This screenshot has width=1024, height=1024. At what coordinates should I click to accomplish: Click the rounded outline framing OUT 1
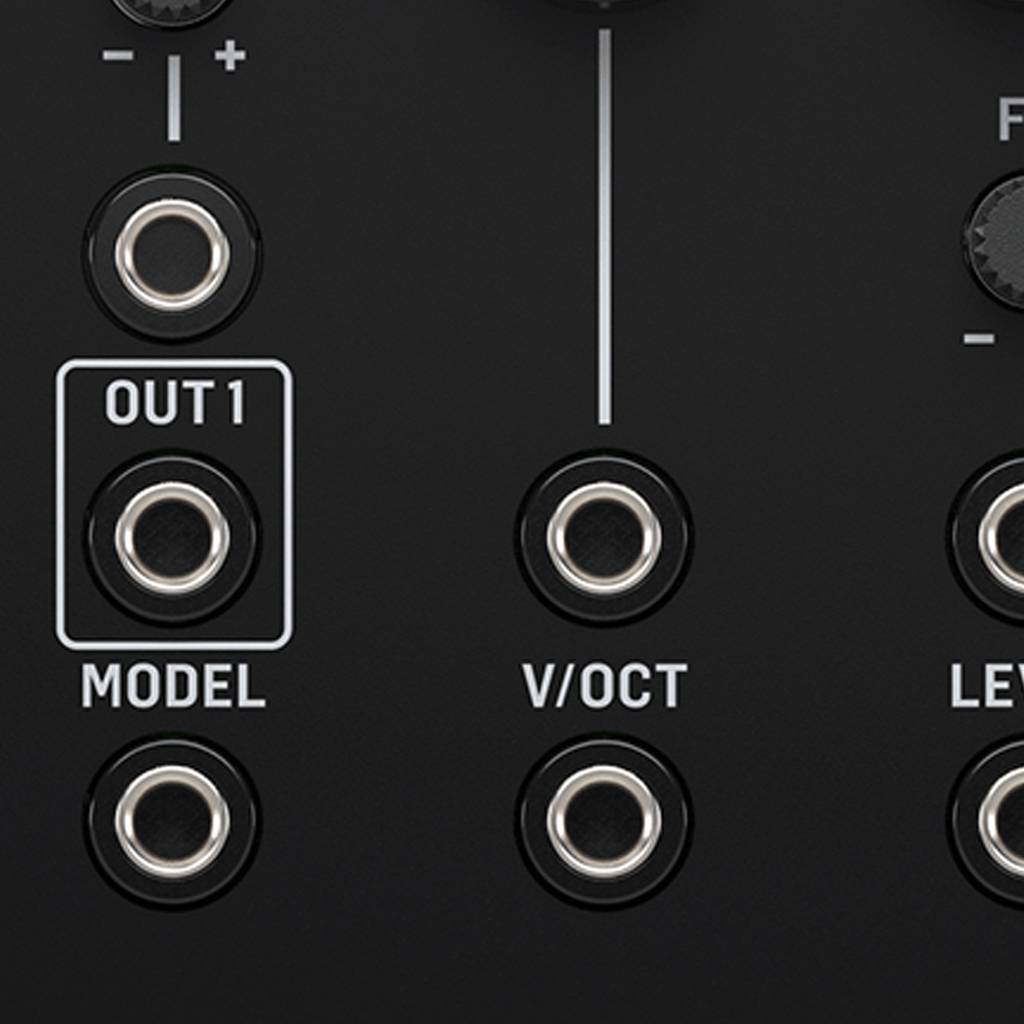click(174, 504)
